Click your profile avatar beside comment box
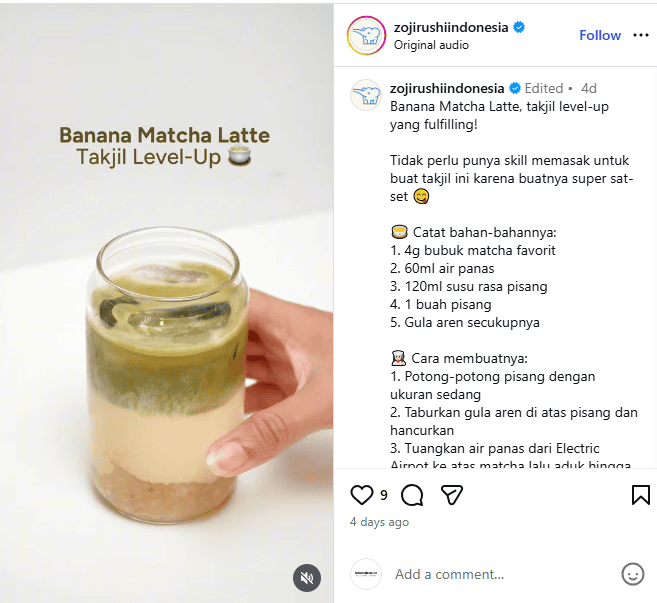 point(366,574)
